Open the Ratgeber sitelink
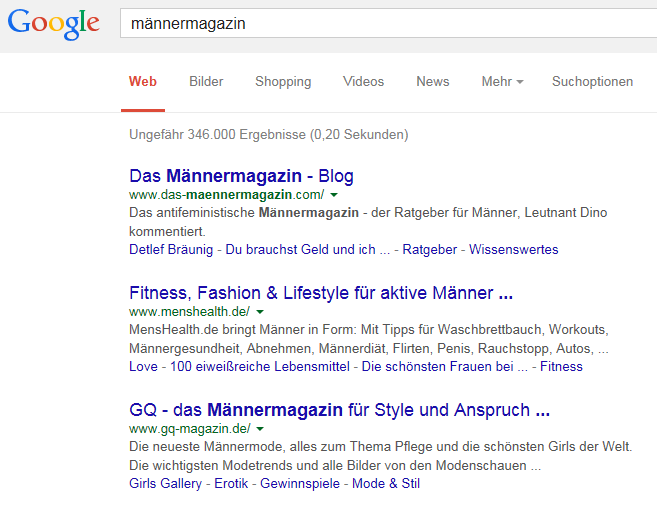The height and width of the screenshot is (506, 657). tap(429, 250)
